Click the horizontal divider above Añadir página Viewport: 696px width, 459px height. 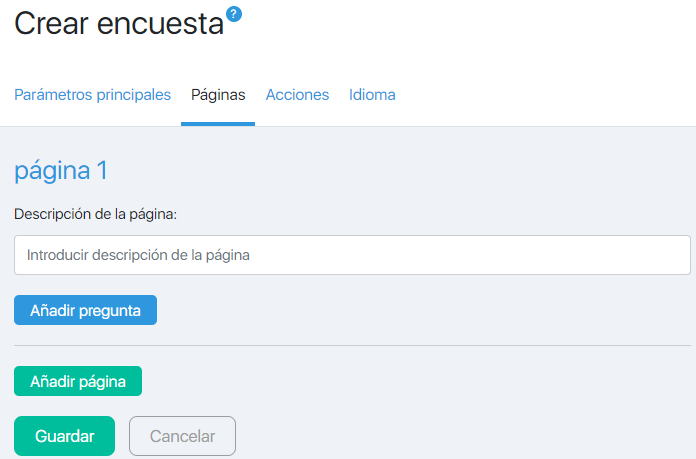(x=352, y=346)
